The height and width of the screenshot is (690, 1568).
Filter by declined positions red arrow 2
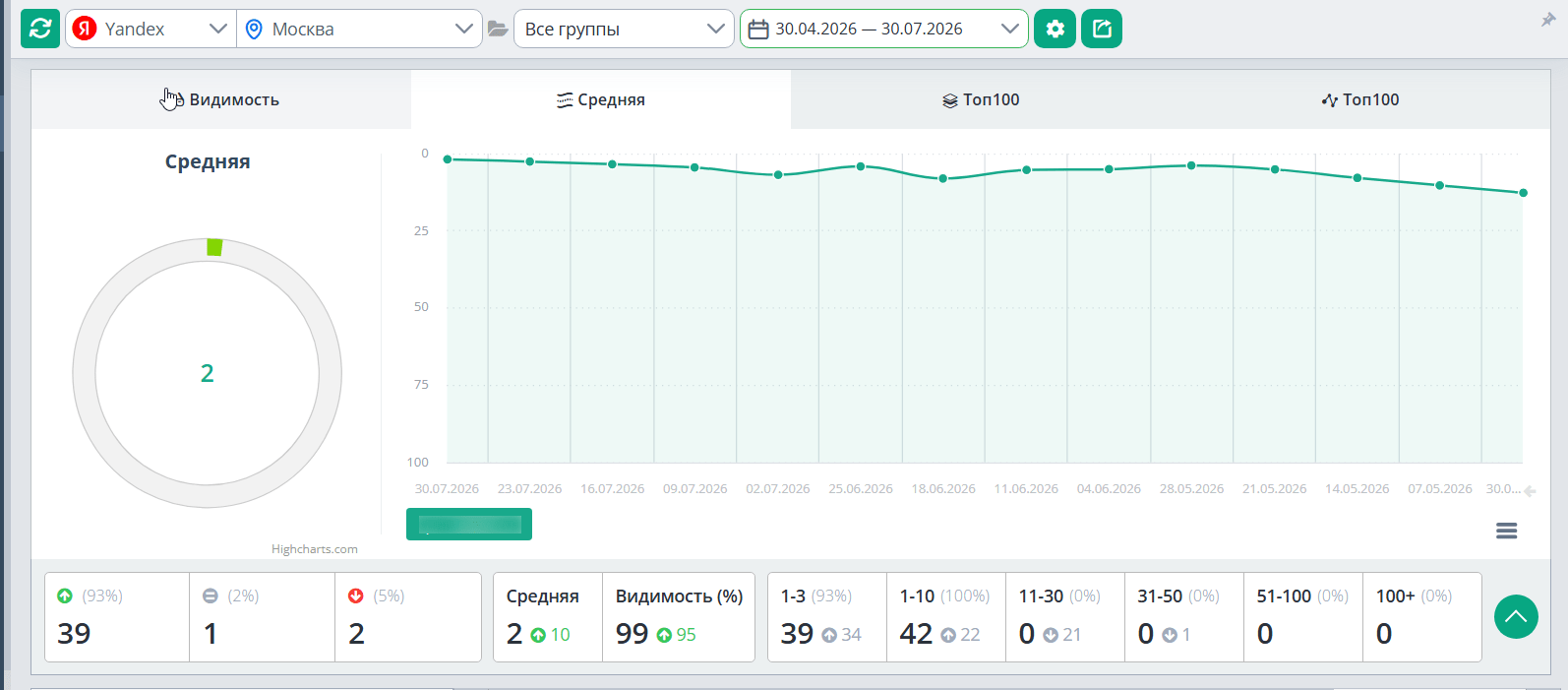(x=408, y=617)
